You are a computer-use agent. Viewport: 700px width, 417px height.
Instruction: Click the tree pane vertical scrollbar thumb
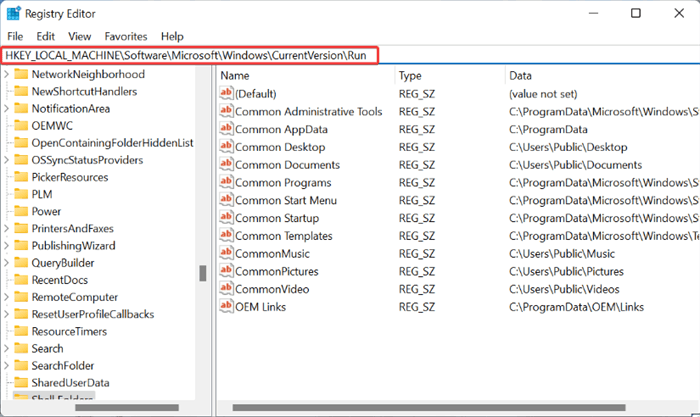[203, 273]
